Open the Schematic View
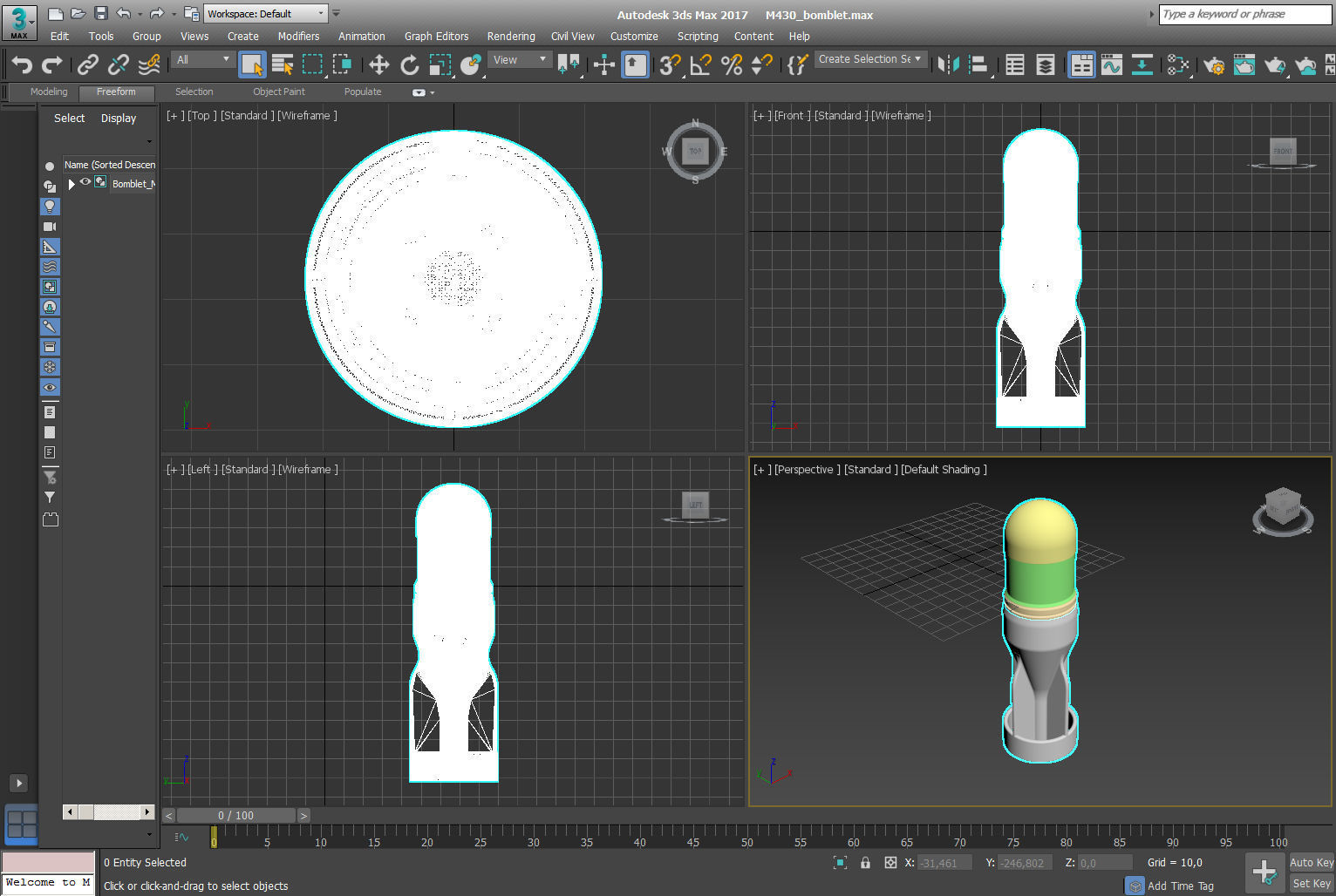 point(1142,64)
